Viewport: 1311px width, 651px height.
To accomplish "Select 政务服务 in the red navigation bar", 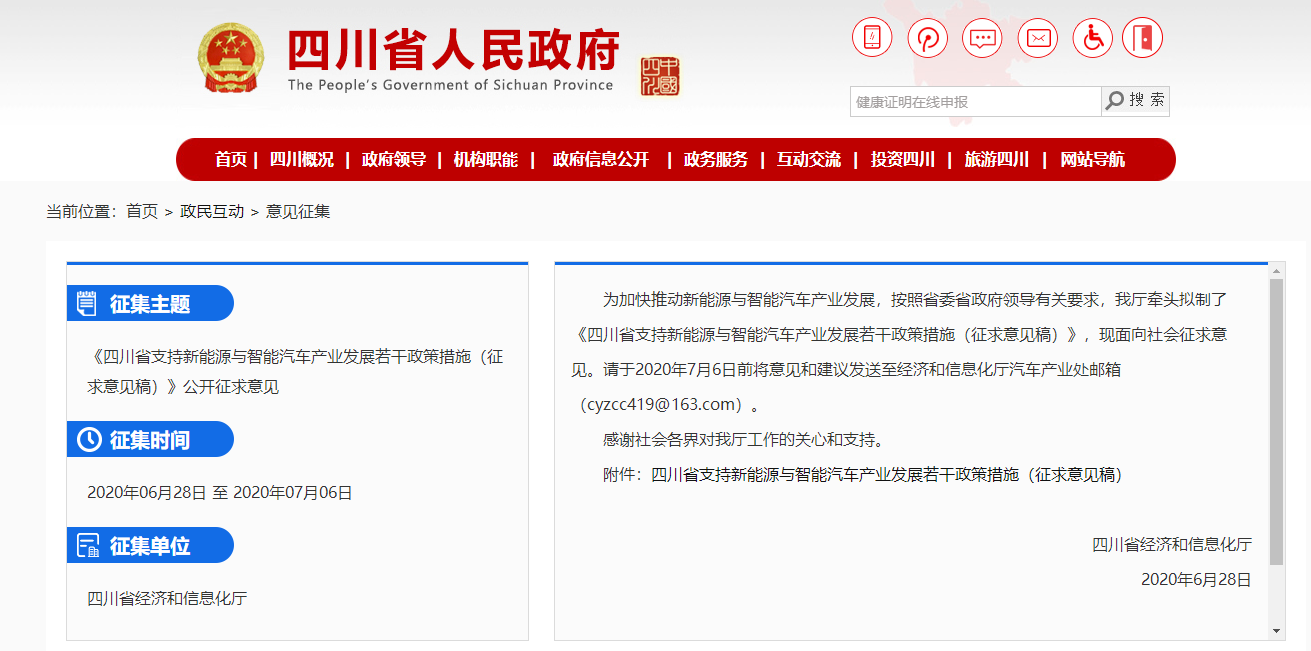I will pos(716,160).
